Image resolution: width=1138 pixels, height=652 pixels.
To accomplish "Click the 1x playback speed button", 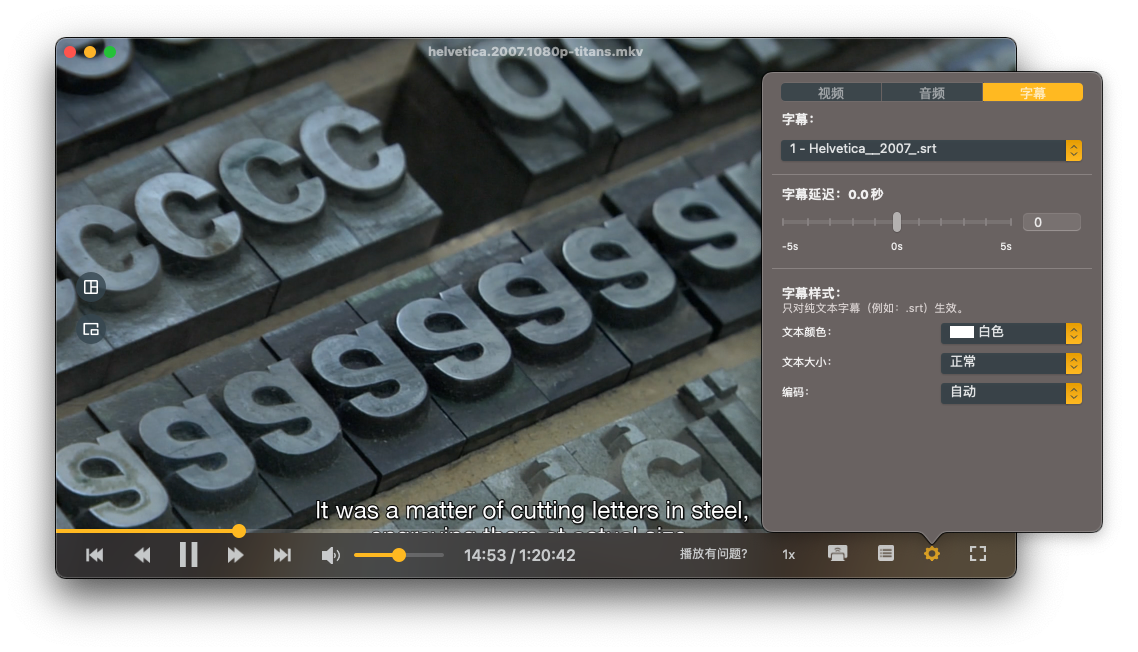I will click(x=789, y=554).
